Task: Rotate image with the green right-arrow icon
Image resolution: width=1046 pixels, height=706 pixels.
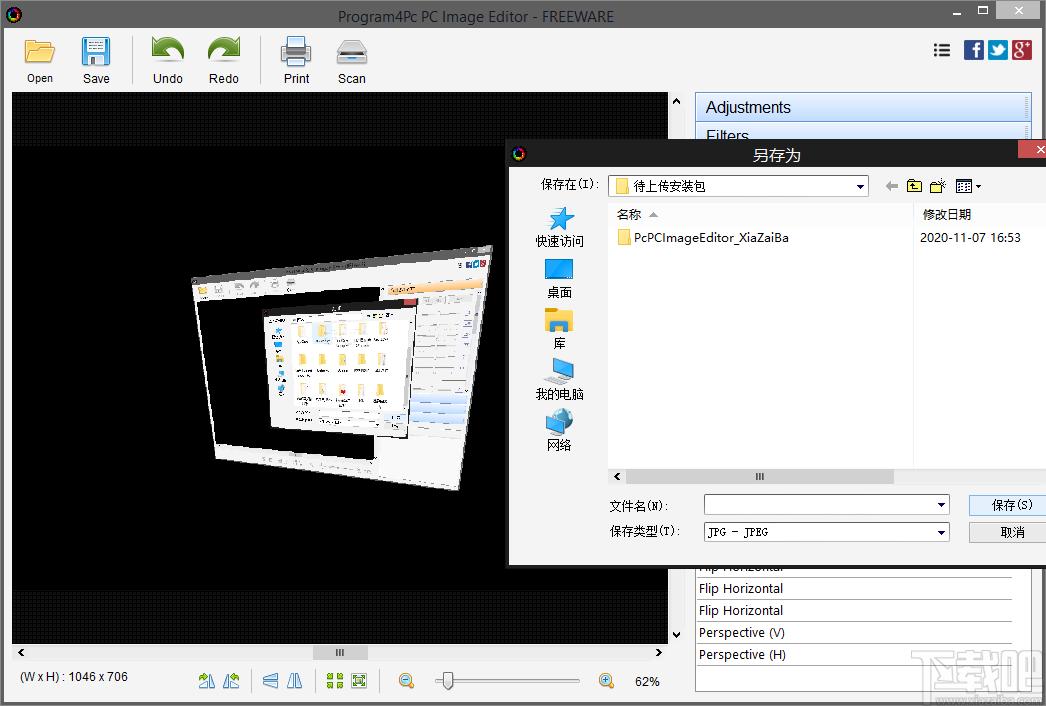Action: [x=207, y=681]
